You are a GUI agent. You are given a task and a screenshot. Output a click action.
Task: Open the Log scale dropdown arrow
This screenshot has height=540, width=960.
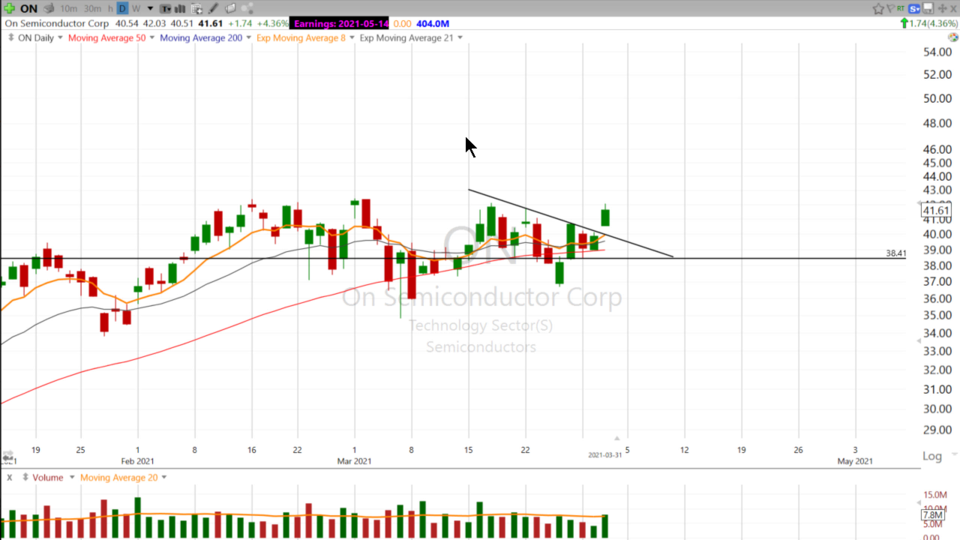[x=954, y=455]
